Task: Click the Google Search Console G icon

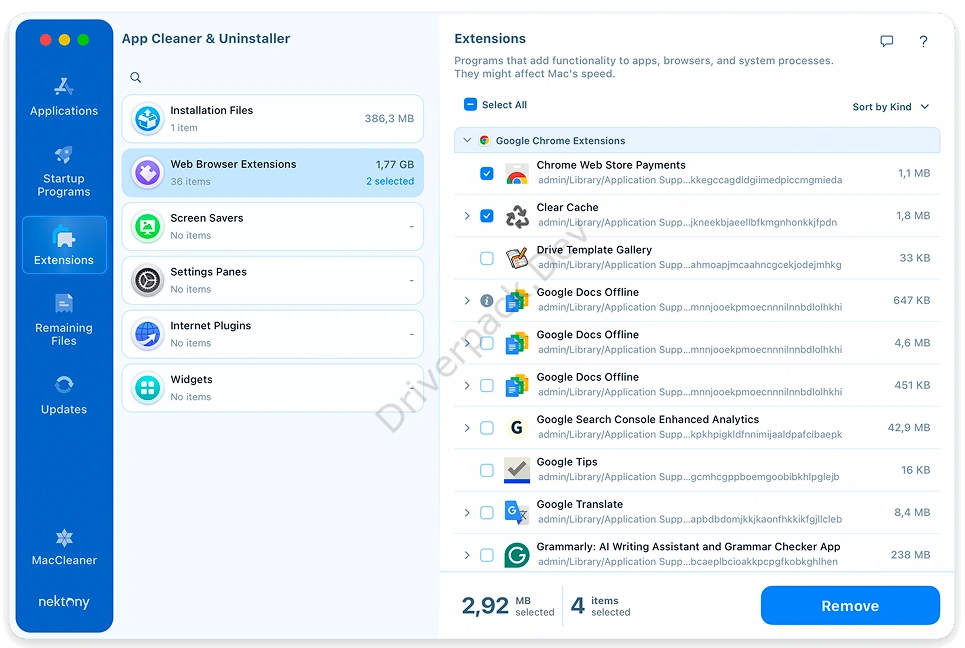Action: tap(517, 428)
